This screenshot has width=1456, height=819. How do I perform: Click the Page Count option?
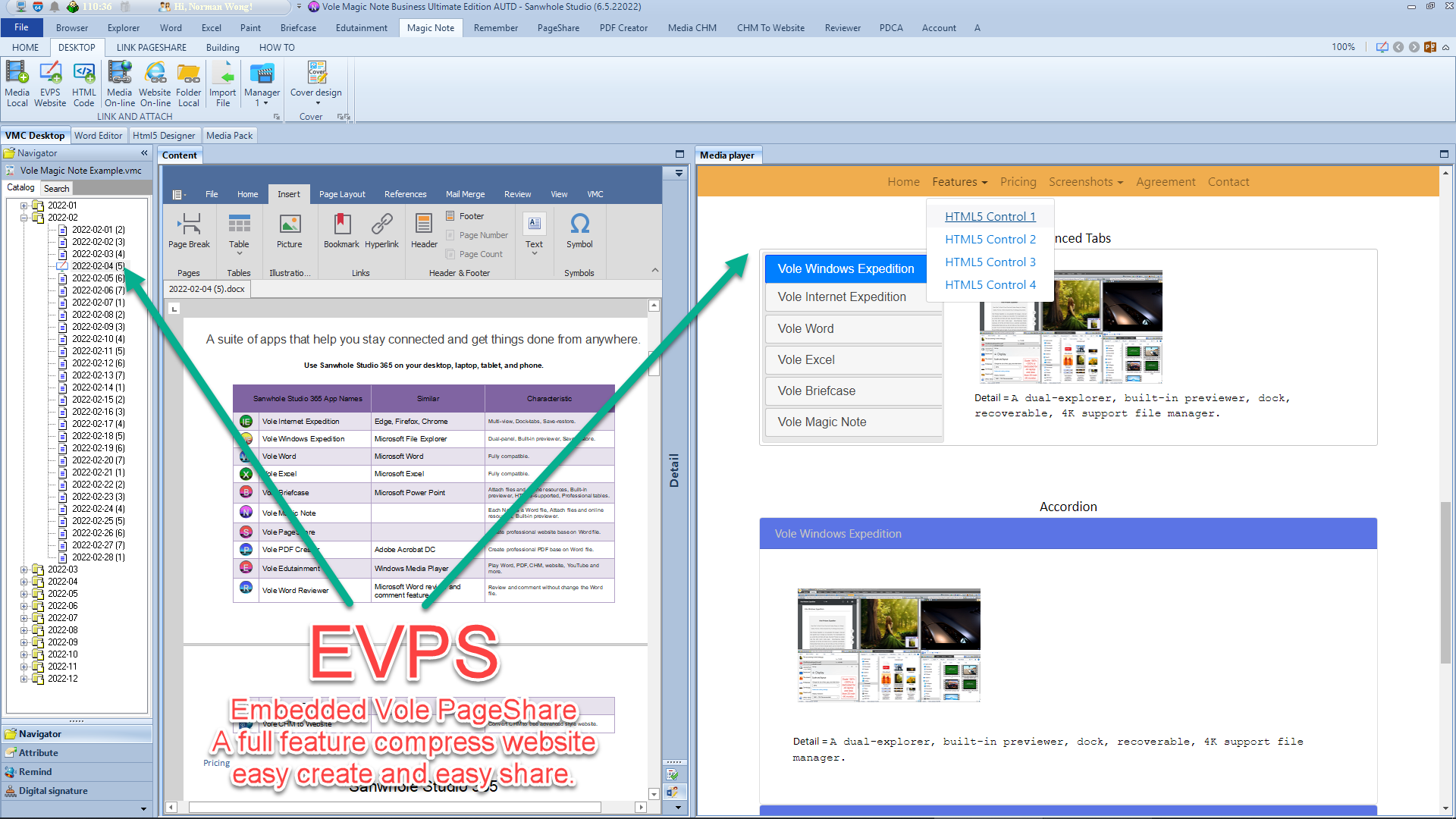475,254
